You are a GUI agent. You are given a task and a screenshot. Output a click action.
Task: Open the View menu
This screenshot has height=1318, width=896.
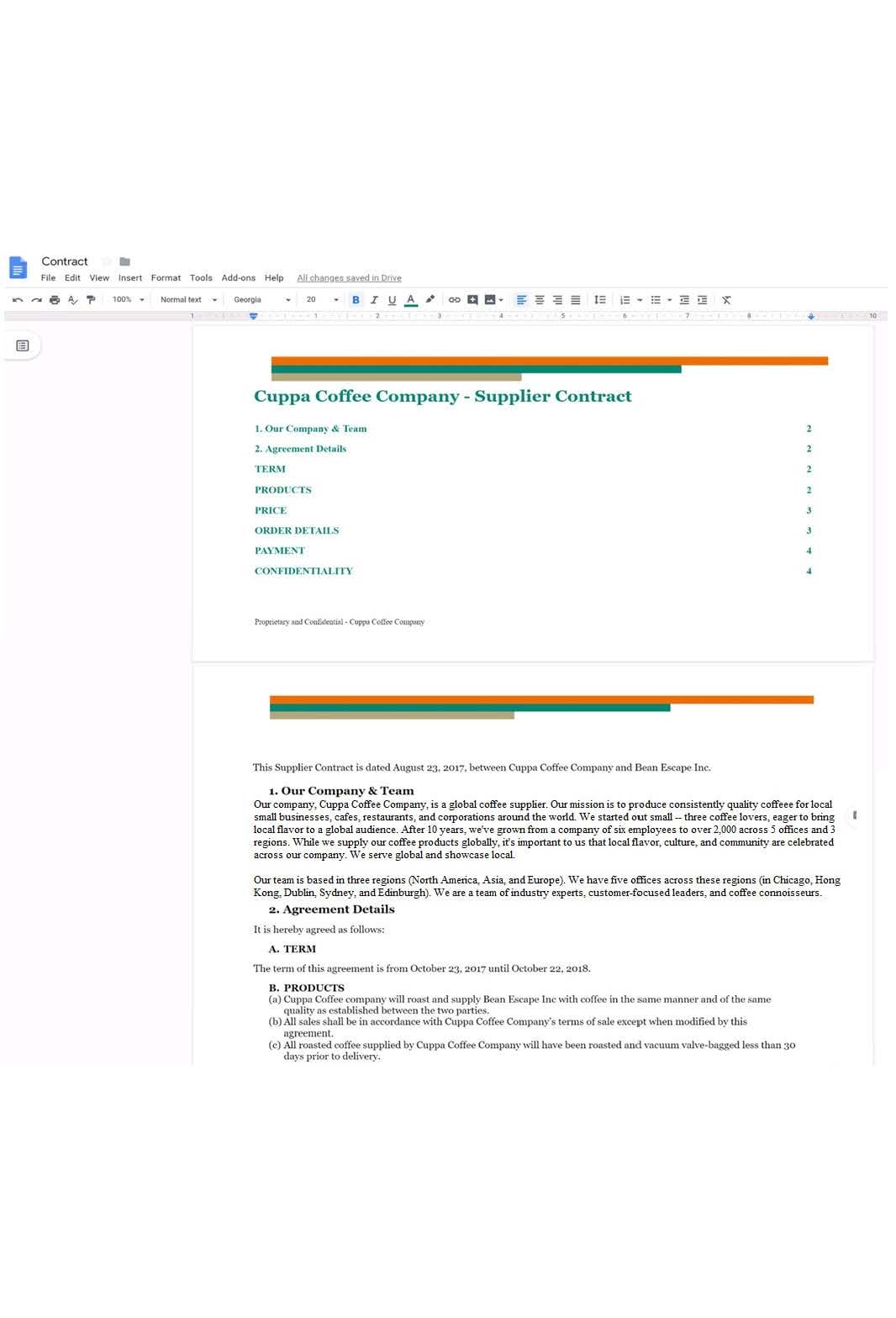coord(99,278)
